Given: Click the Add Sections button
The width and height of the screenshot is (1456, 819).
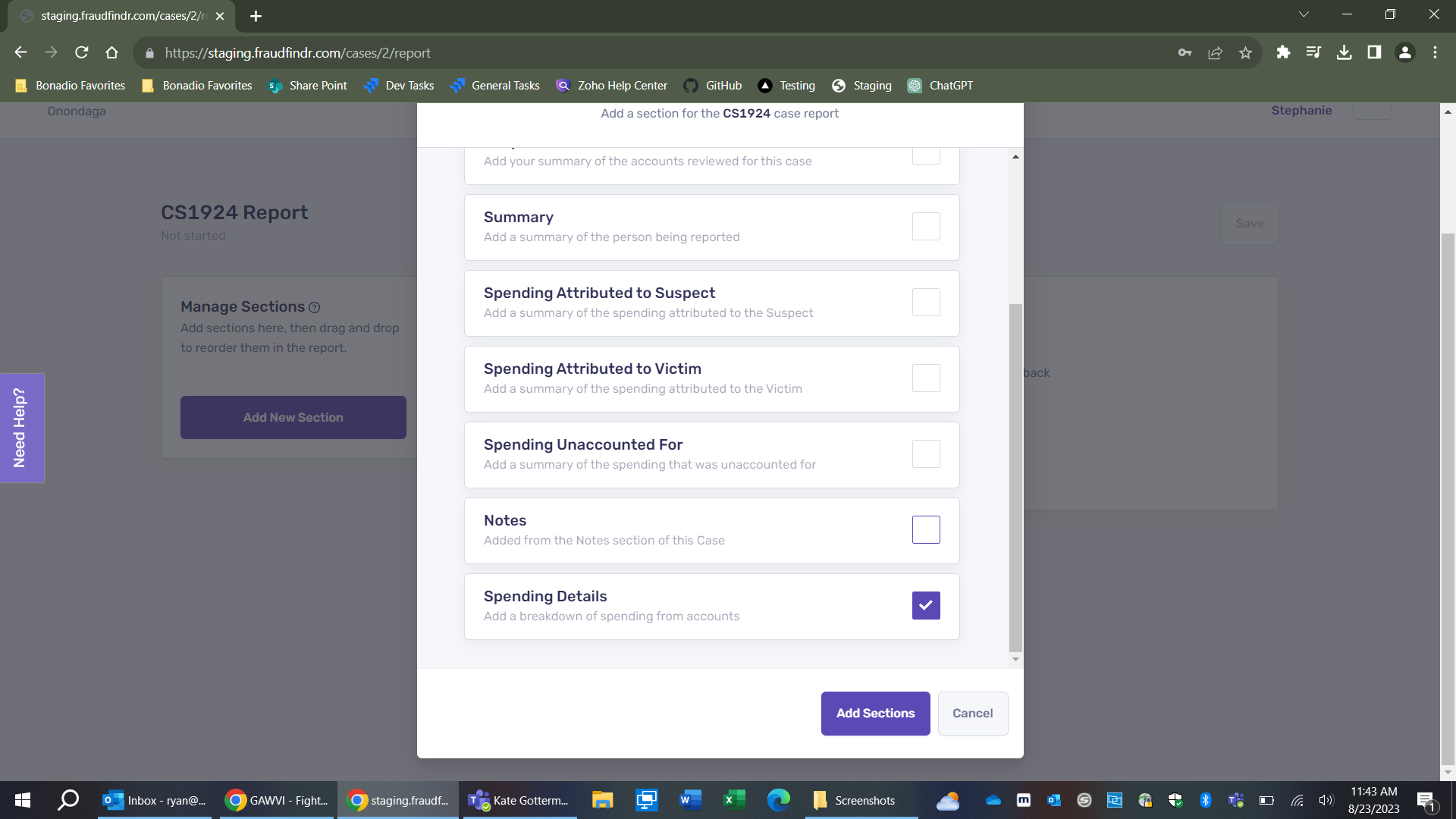Looking at the screenshot, I should click(x=875, y=714).
